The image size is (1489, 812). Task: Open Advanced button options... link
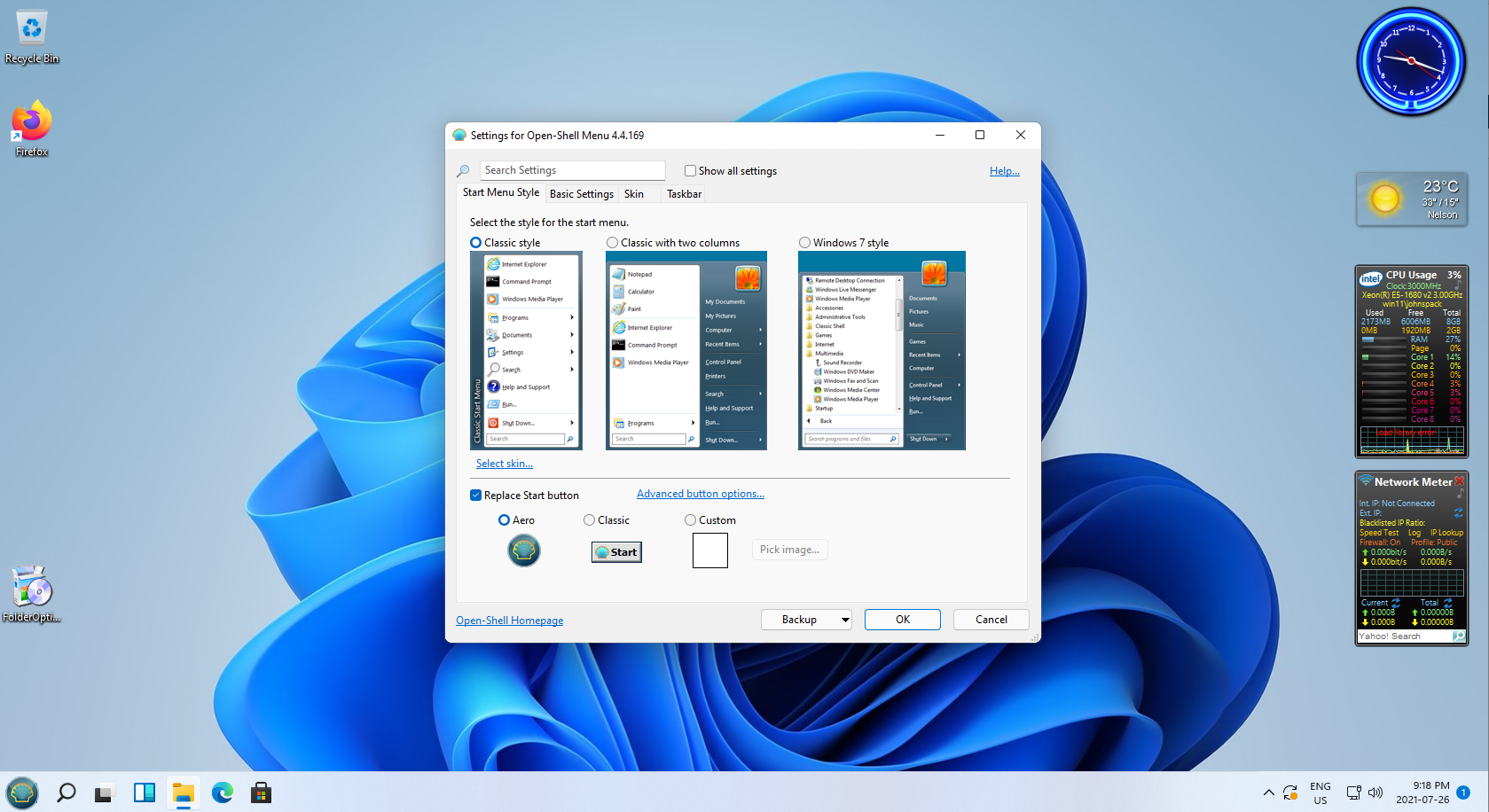(x=701, y=494)
